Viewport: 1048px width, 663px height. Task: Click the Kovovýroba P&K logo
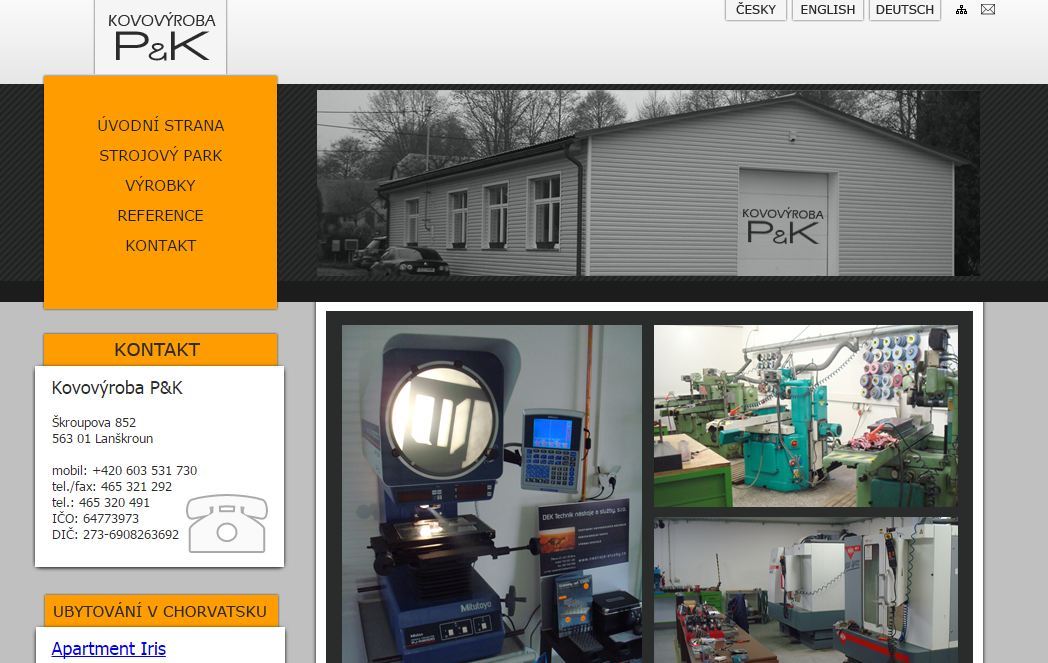(161, 37)
